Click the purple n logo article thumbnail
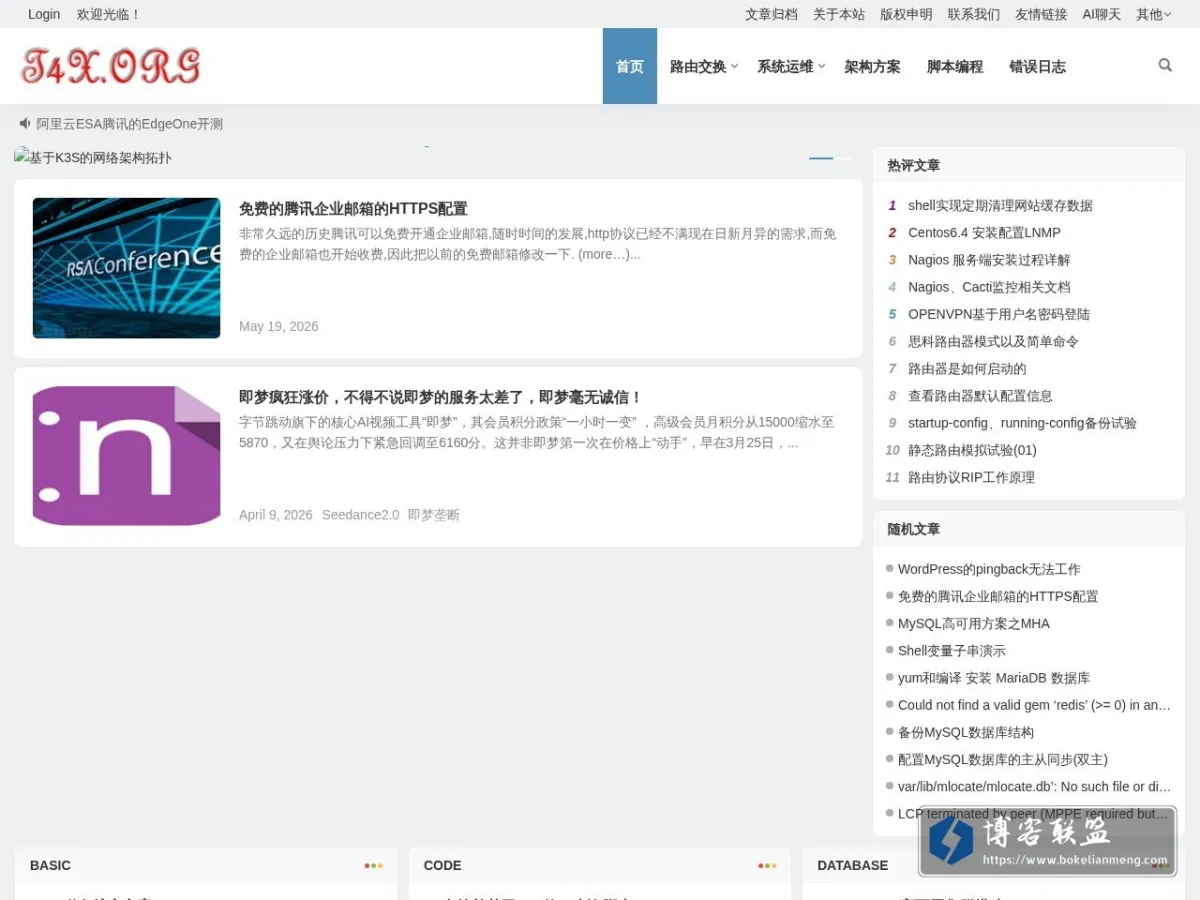Viewport: 1200px width, 900px height. (126, 456)
